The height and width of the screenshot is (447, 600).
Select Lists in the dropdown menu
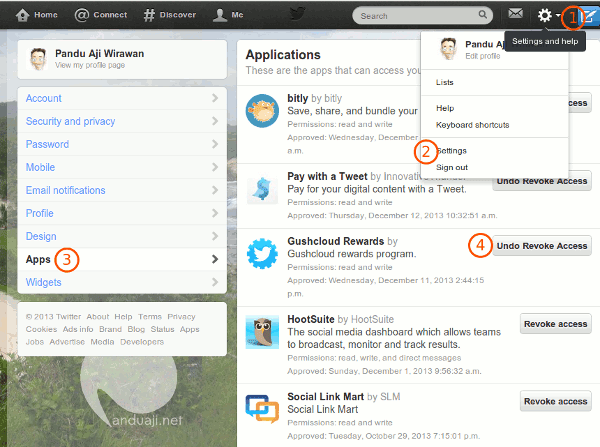click(x=445, y=82)
